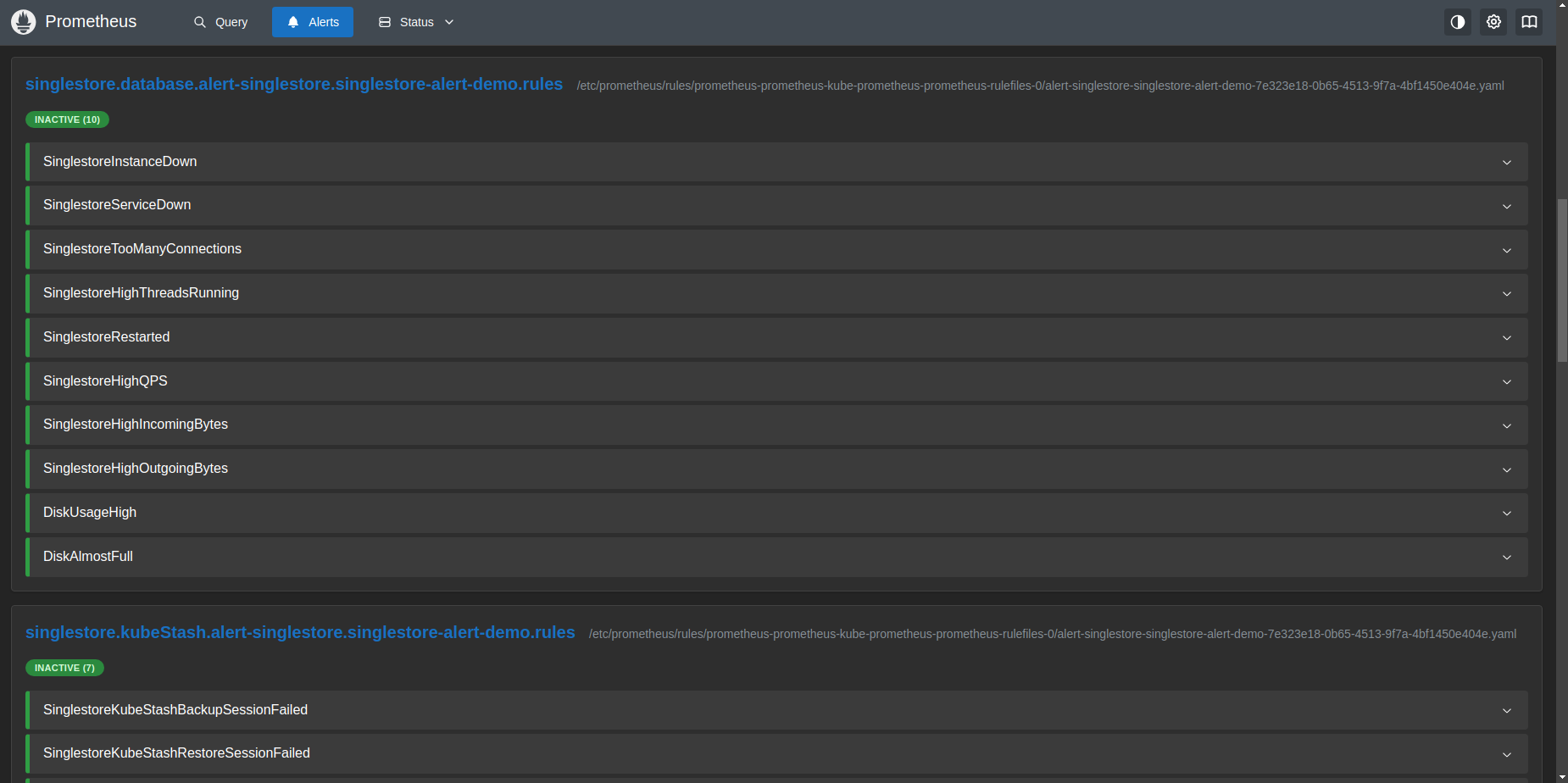The image size is (1568, 783).
Task: Expand SinglestoreHighThreadsRunning rule chevron
Action: tap(1507, 294)
